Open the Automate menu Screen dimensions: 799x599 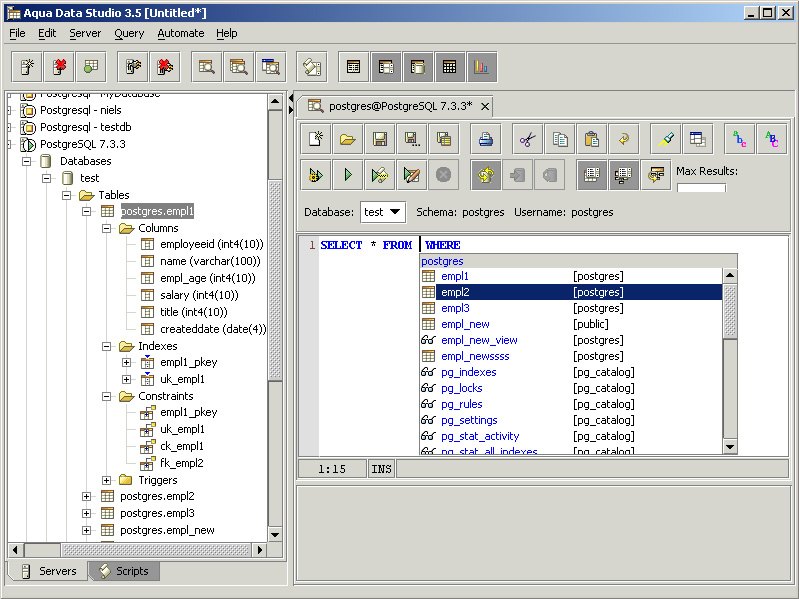click(x=180, y=33)
